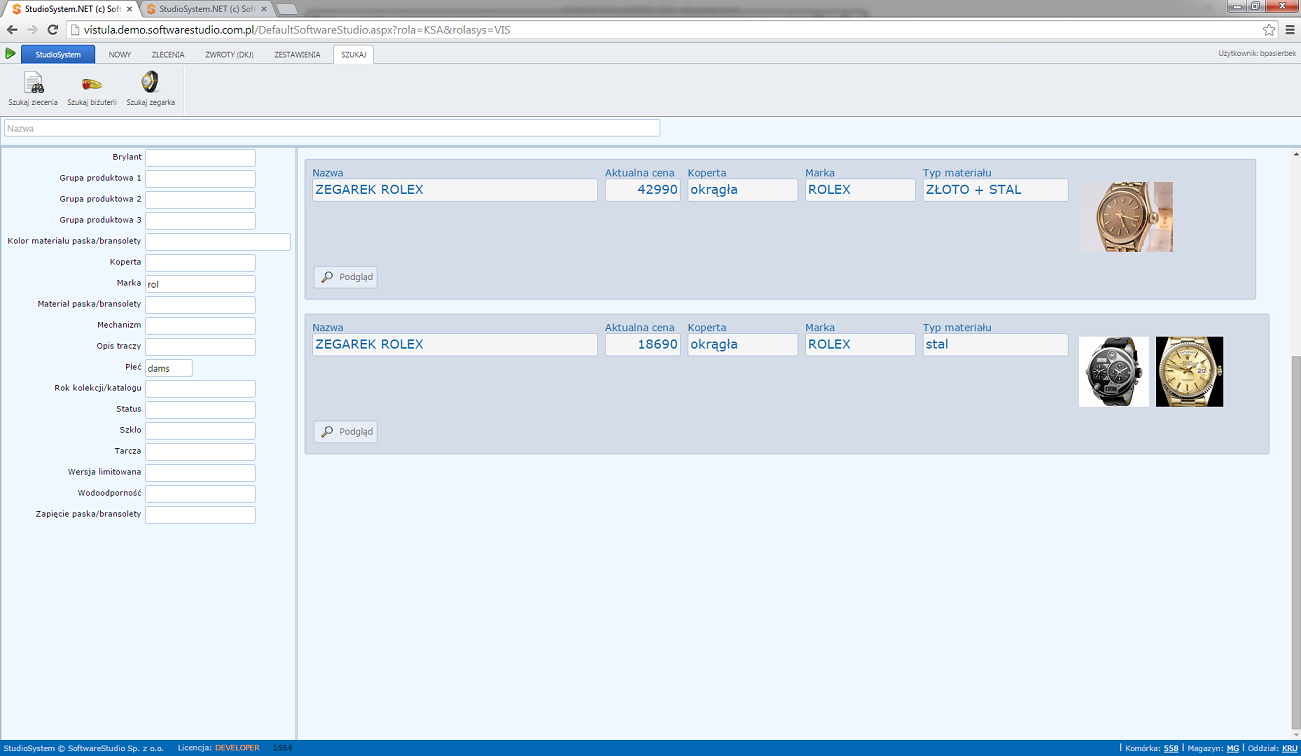Click Podgląd for the 42990 Rolex watch

coord(346,277)
